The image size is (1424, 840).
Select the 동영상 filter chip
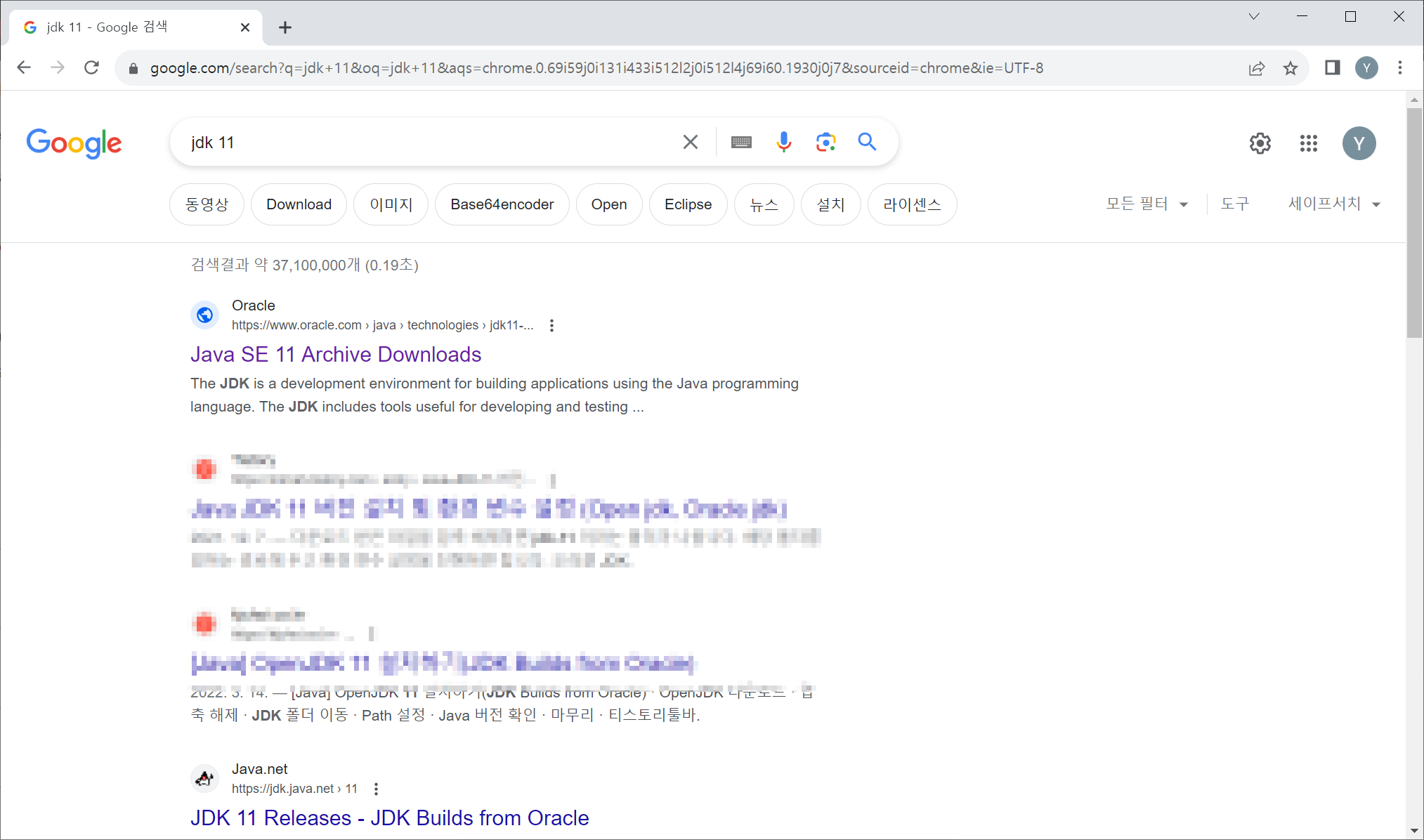(x=207, y=204)
